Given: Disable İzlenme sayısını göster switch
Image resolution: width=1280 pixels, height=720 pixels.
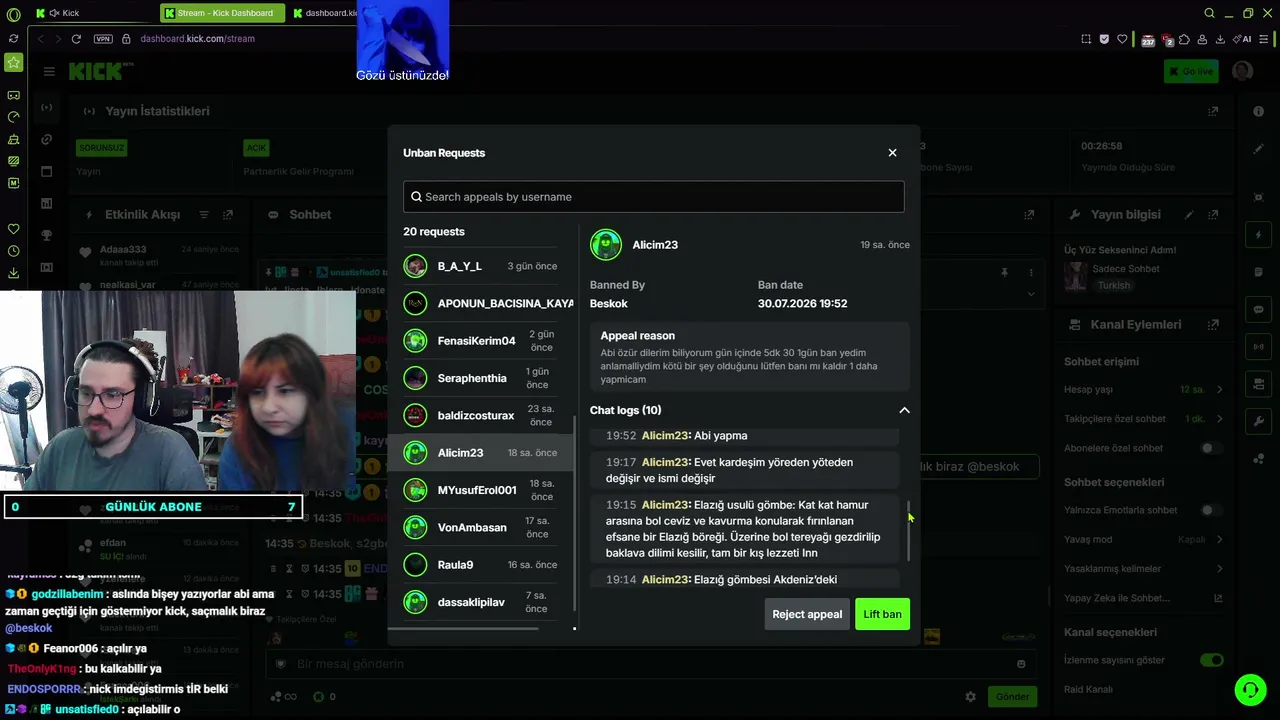Looking at the screenshot, I should click(1212, 660).
